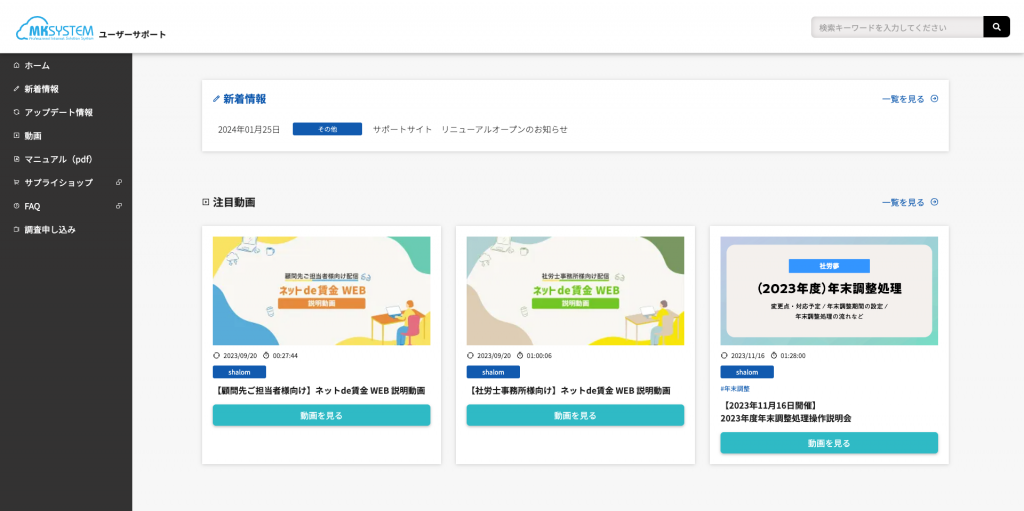The height and width of the screenshot is (511, 1024).
Task: Open 社労士事務所様向け配信 video thumbnail
Action: click(575, 291)
